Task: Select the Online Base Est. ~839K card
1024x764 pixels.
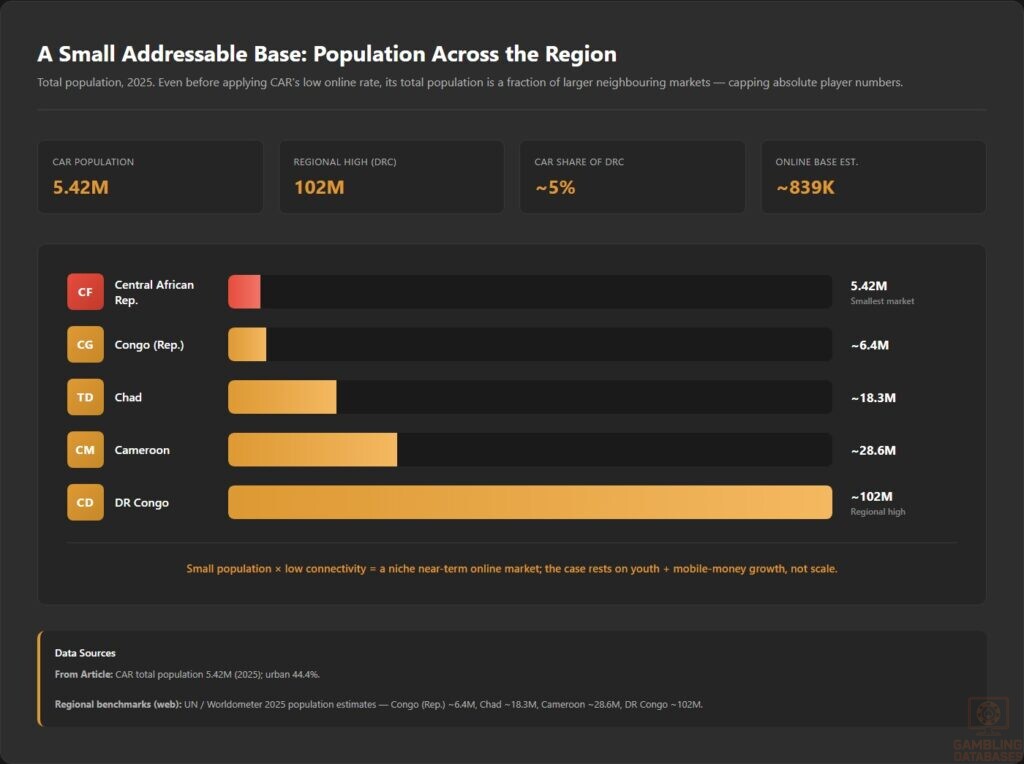Action: coord(874,177)
